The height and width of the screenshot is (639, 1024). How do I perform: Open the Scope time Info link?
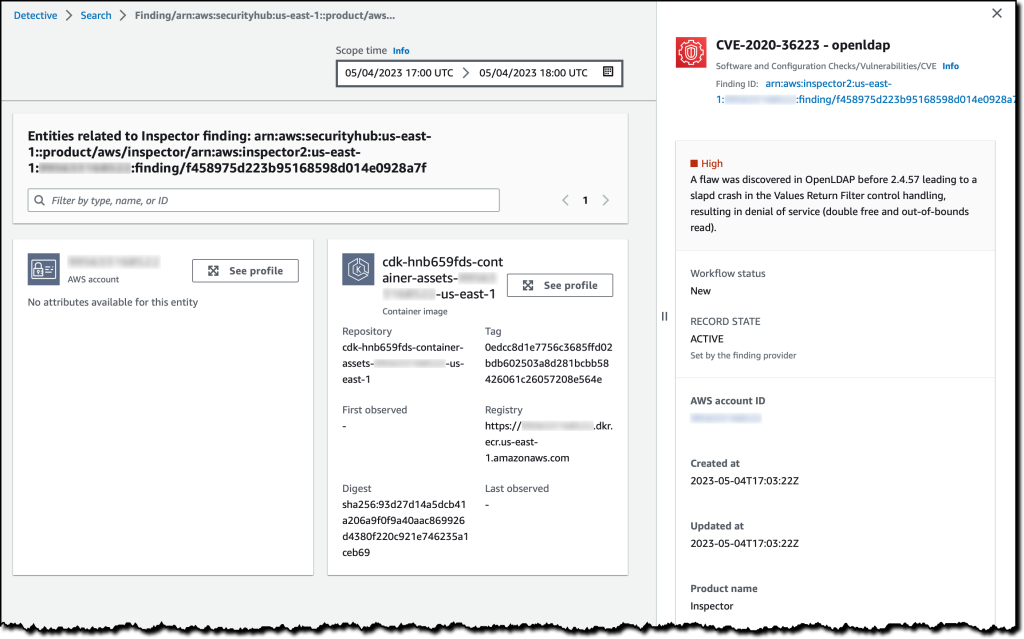[x=401, y=50]
